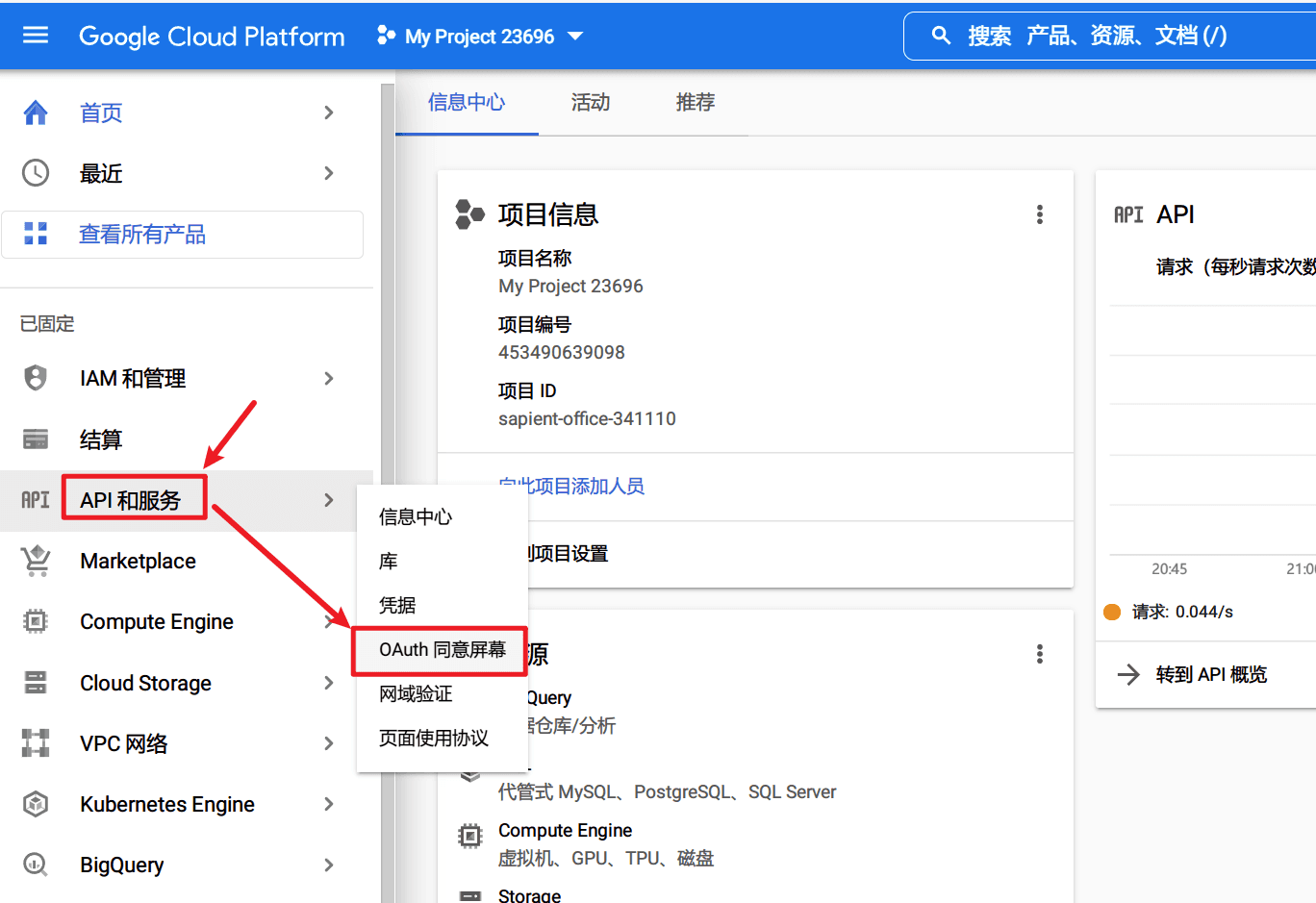The width and height of the screenshot is (1316, 903).
Task: Open the hamburger navigation menu
Action: 36,36
